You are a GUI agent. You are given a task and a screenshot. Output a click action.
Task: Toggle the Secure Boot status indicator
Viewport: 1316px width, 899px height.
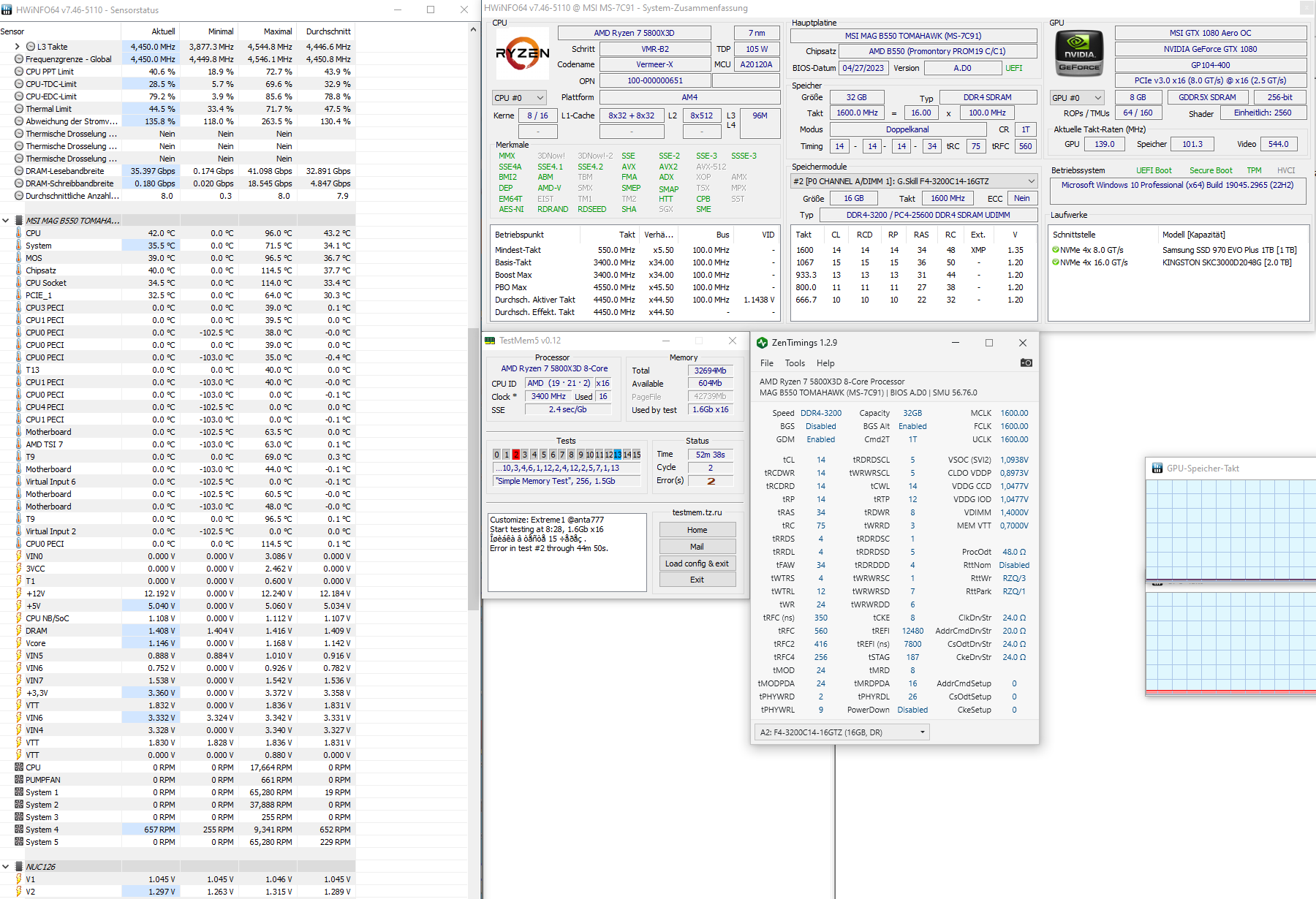tap(1211, 170)
